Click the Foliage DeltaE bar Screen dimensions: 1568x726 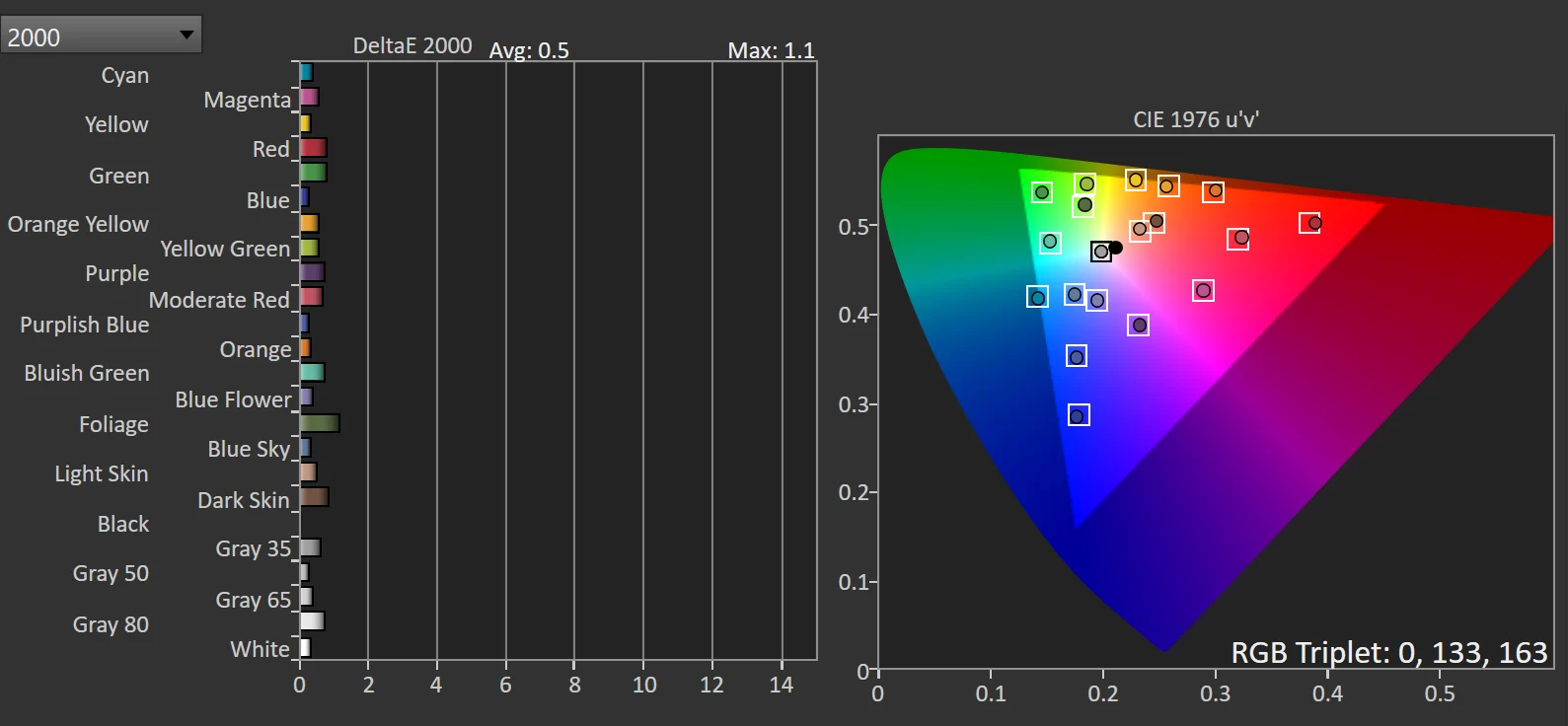(x=319, y=423)
